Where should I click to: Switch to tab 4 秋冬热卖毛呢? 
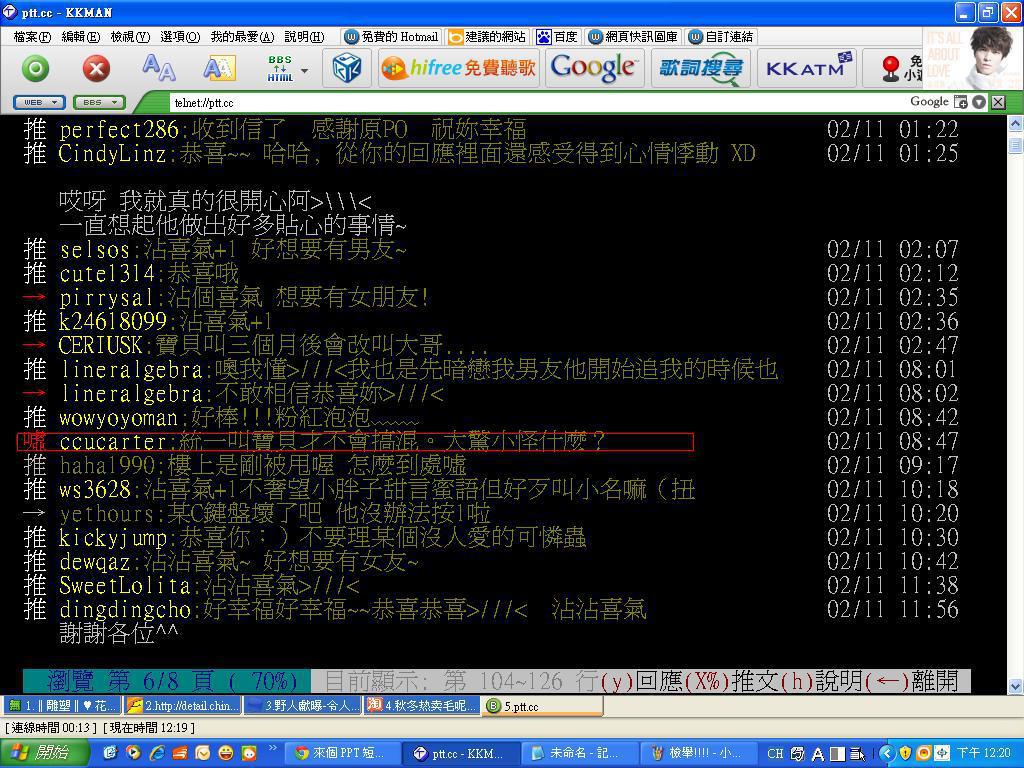click(x=422, y=705)
